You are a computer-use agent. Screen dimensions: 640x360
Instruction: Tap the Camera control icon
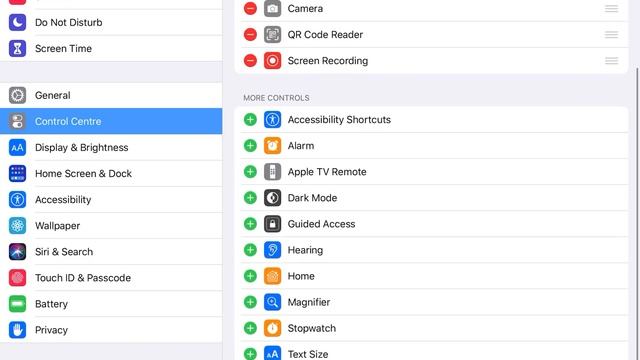point(272,8)
